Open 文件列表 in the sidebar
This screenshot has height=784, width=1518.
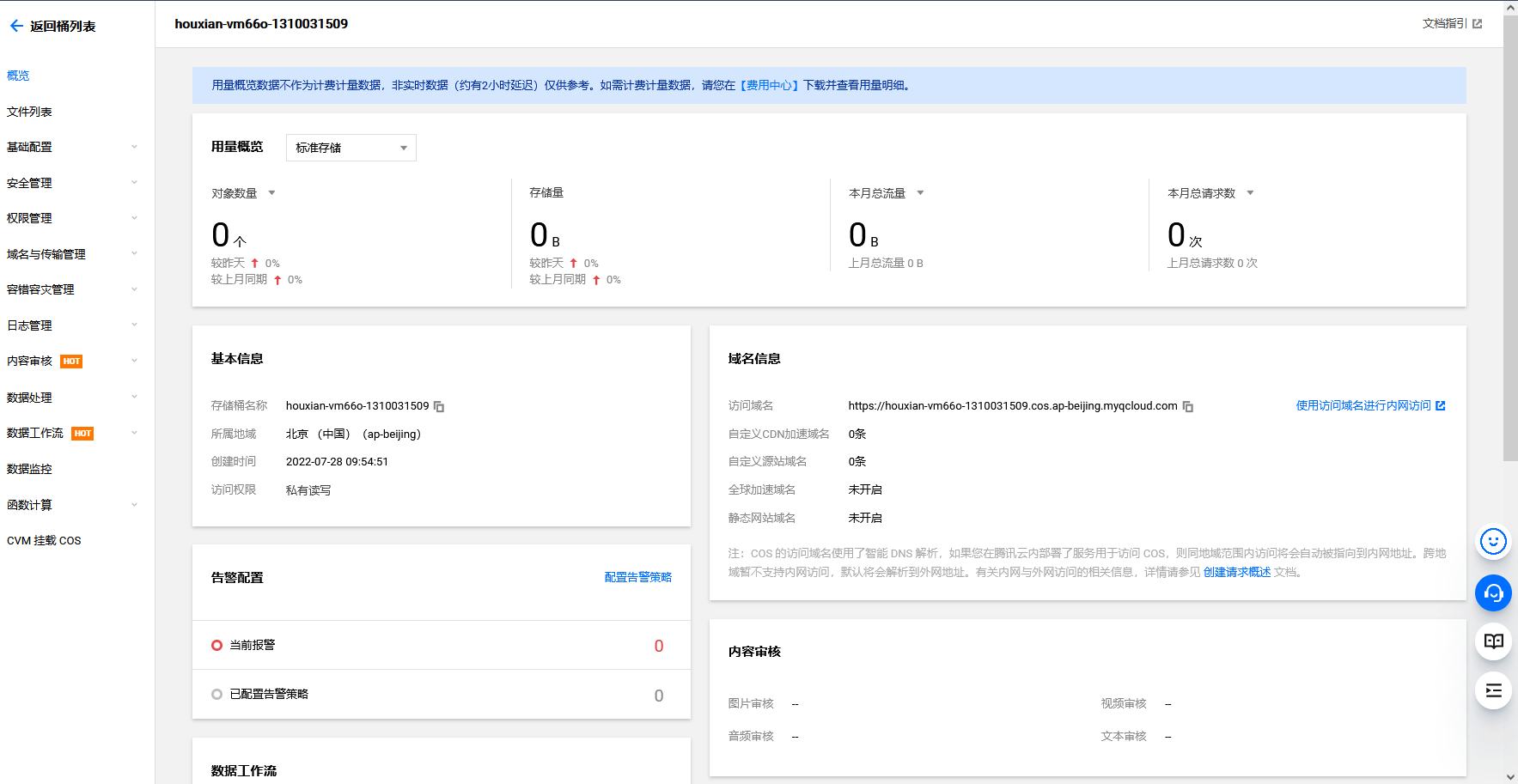point(29,112)
